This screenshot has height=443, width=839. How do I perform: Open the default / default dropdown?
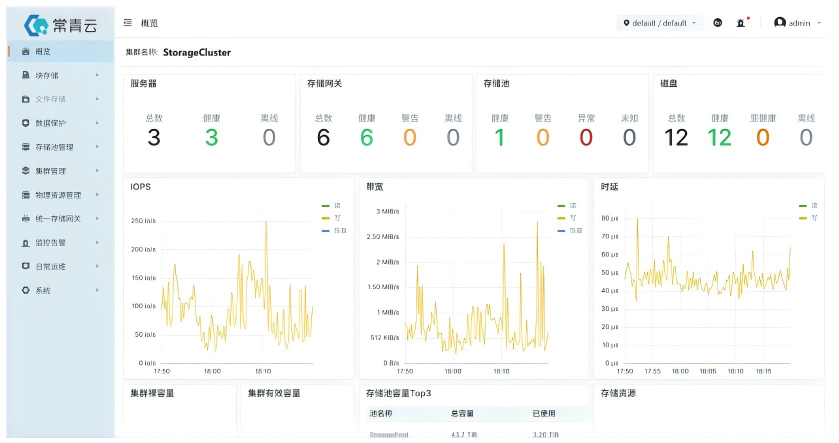(660, 23)
